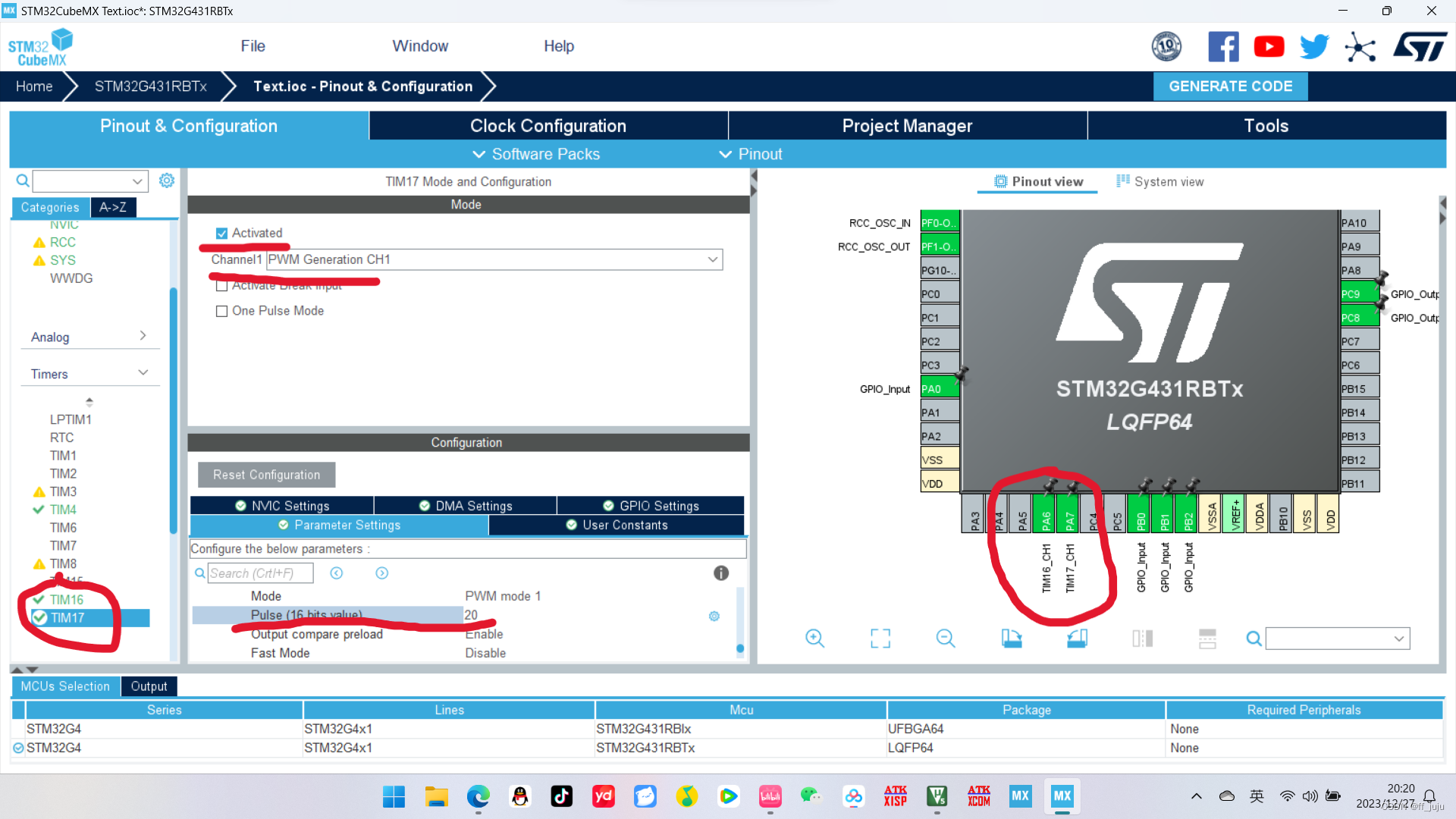Open the Pinout dropdown menu
Image resolution: width=1456 pixels, height=819 pixels.
[751, 154]
